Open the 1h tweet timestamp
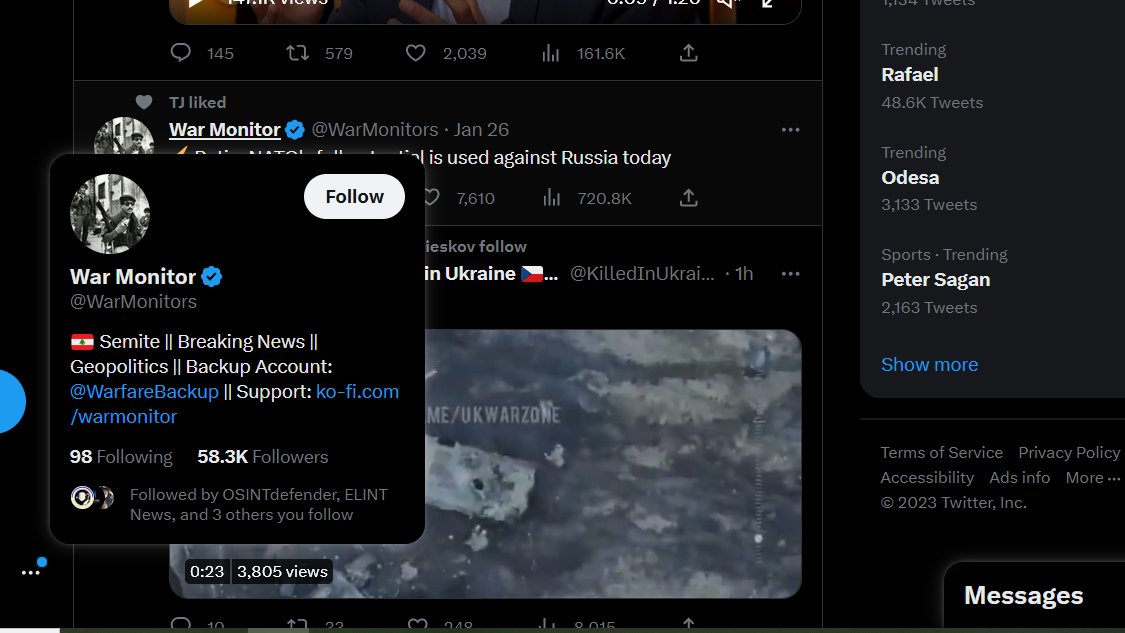Screen dimensions: 1125x633 [x=744, y=274]
